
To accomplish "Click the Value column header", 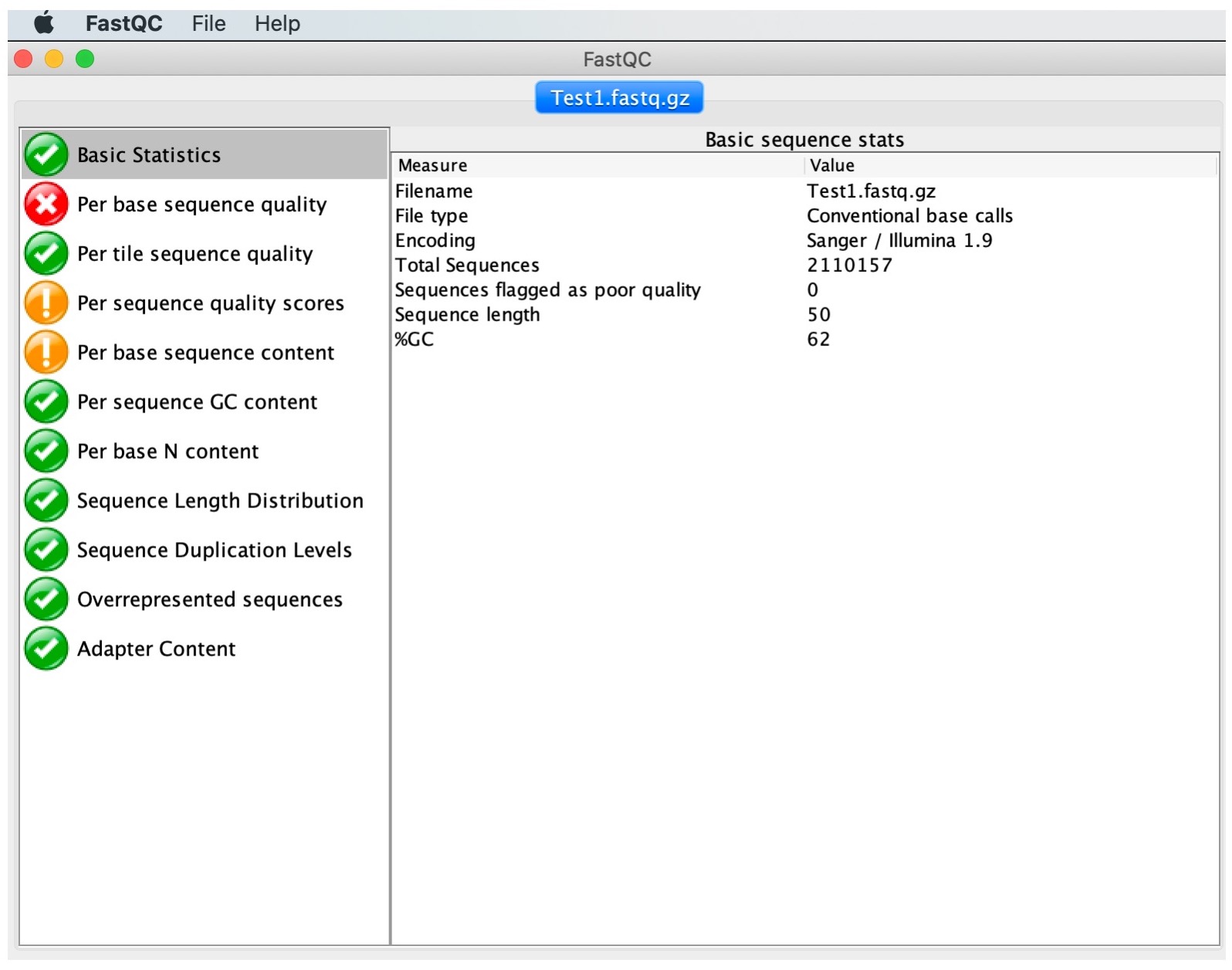I will [831, 165].
